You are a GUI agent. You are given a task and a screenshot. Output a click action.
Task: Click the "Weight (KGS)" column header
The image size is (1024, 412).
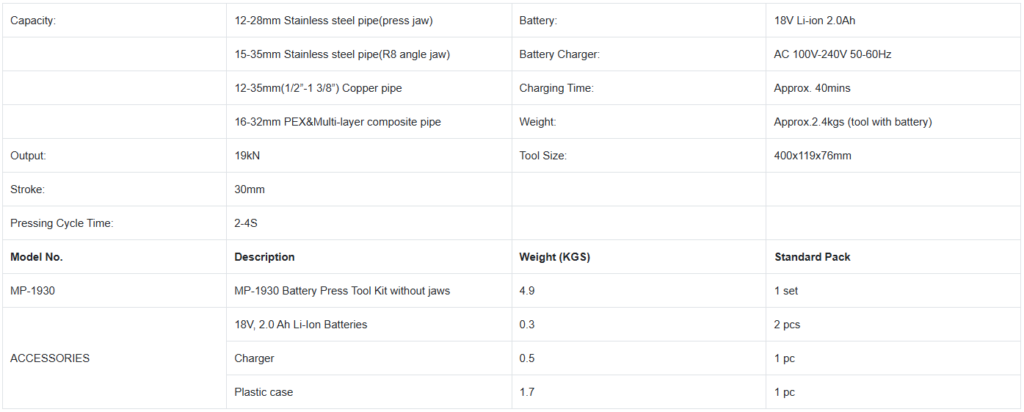point(554,257)
